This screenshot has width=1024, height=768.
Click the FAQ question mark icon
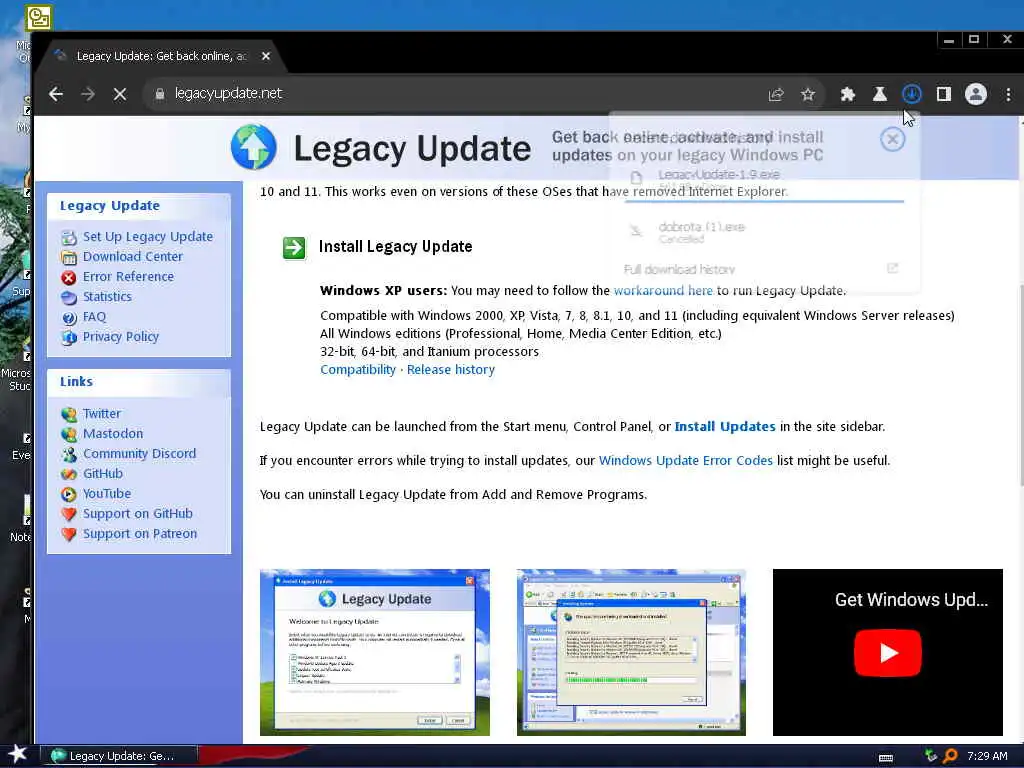69,318
